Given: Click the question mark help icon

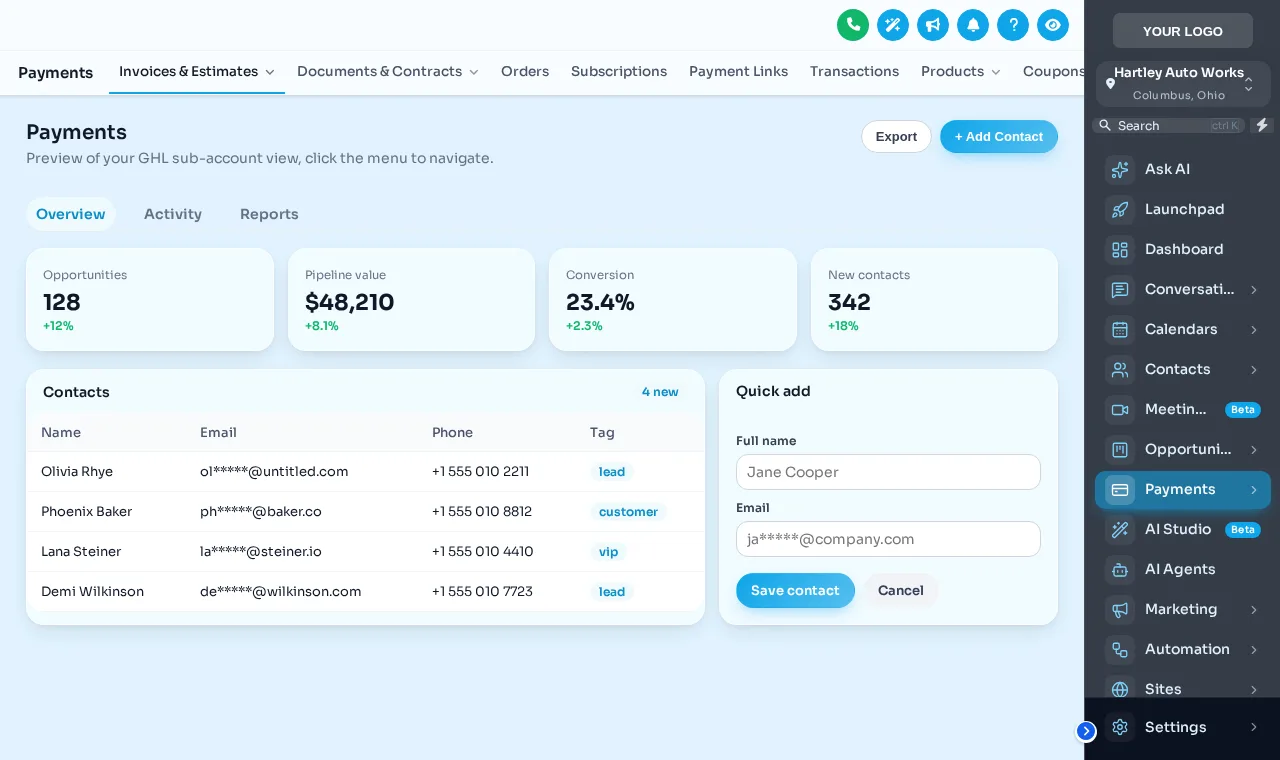Looking at the screenshot, I should coord(1013,25).
